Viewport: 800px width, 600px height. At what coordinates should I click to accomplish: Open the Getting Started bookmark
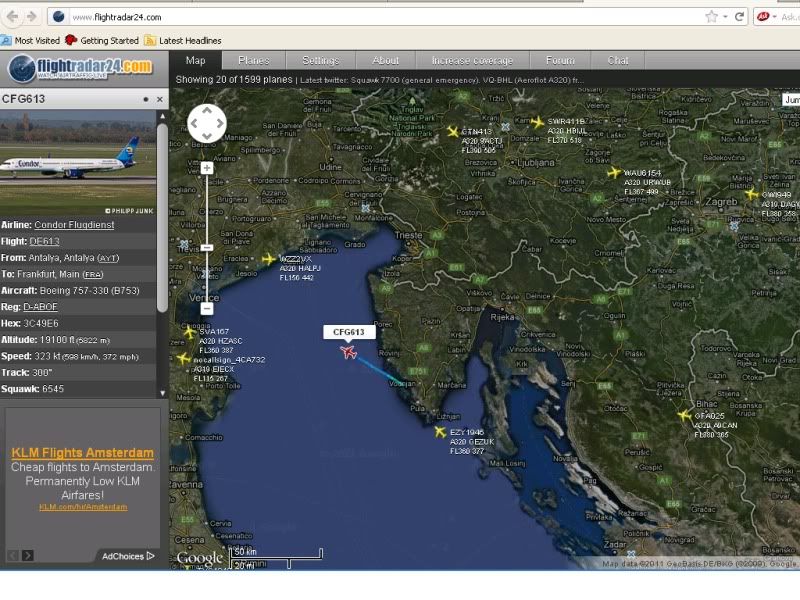pyautogui.click(x=102, y=40)
